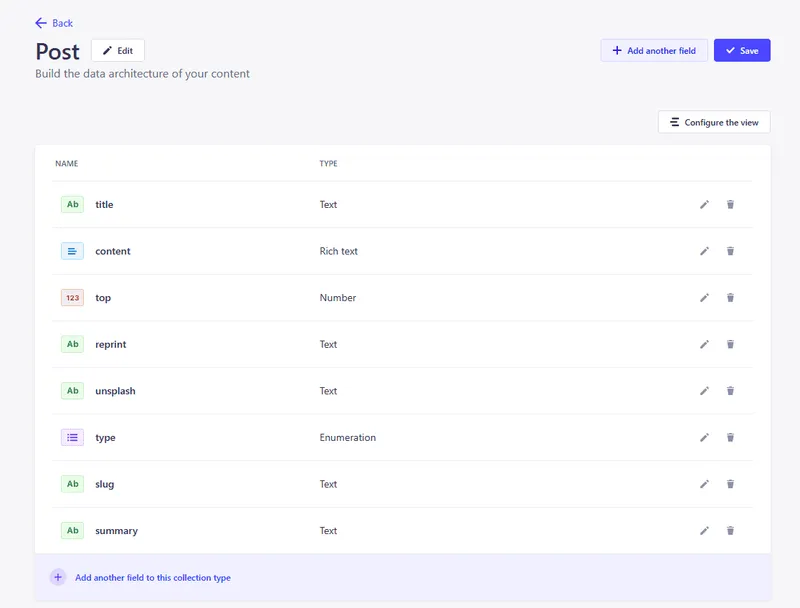
Task: Click the 123 Number icon beside top
Action: click(x=72, y=298)
